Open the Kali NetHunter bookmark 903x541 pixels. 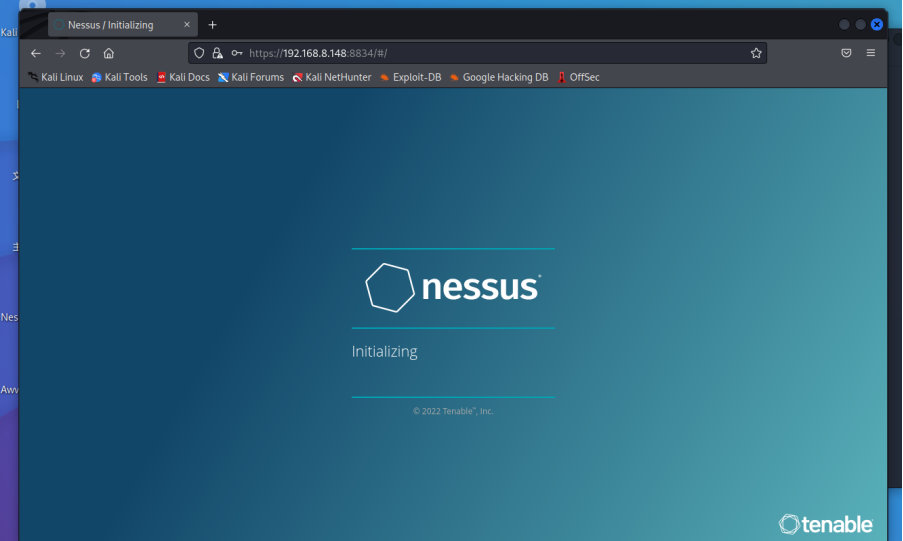tap(332, 77)
